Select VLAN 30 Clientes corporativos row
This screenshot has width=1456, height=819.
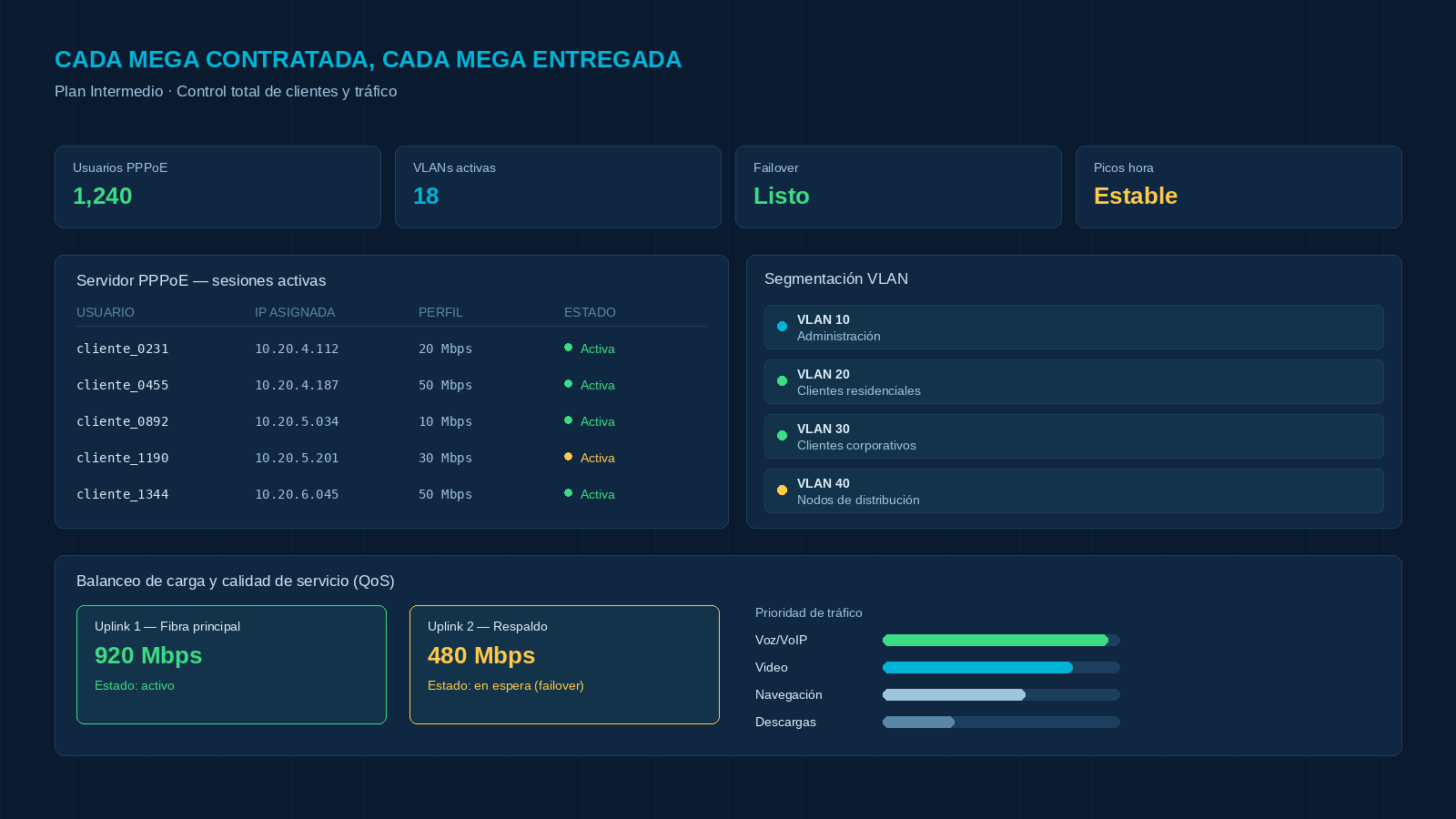[1074, 437]
